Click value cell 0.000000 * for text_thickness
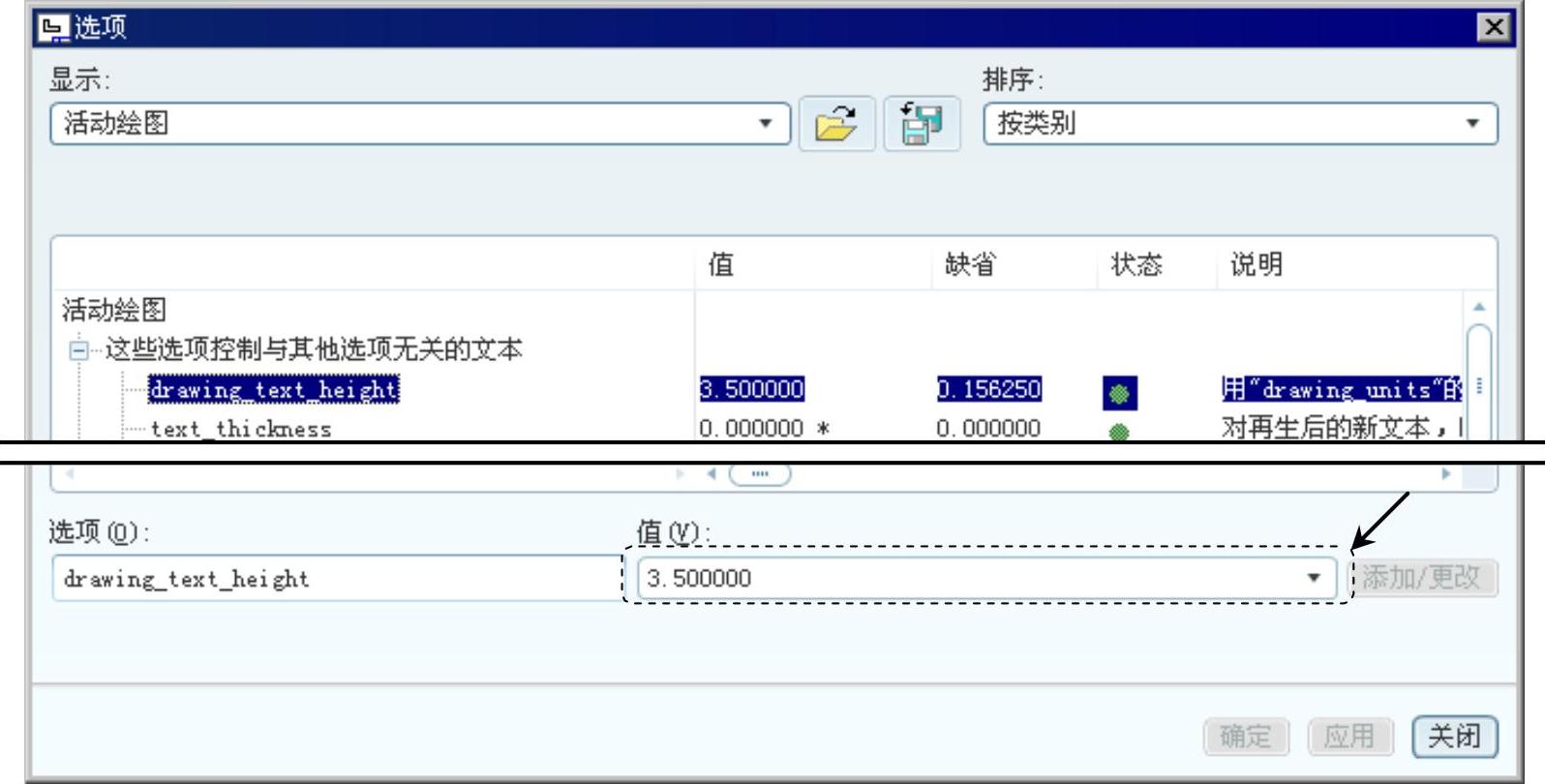1545x784 pixels. tap(765, 429)
